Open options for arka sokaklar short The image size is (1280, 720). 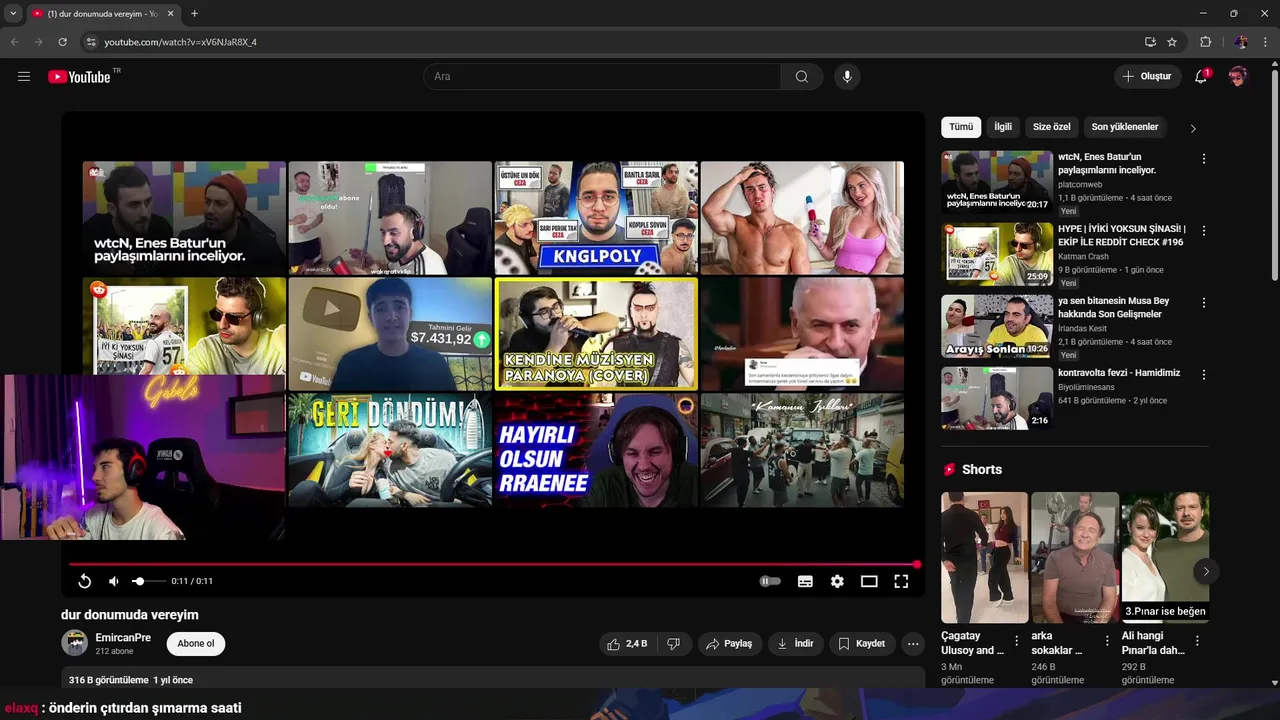(x=1107, y=641)
